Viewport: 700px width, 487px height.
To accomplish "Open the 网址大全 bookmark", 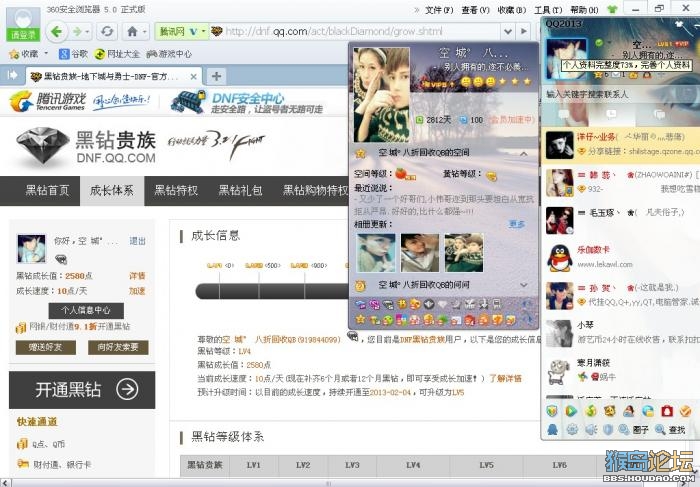I will pyautogui.click(x=117, y=54).
